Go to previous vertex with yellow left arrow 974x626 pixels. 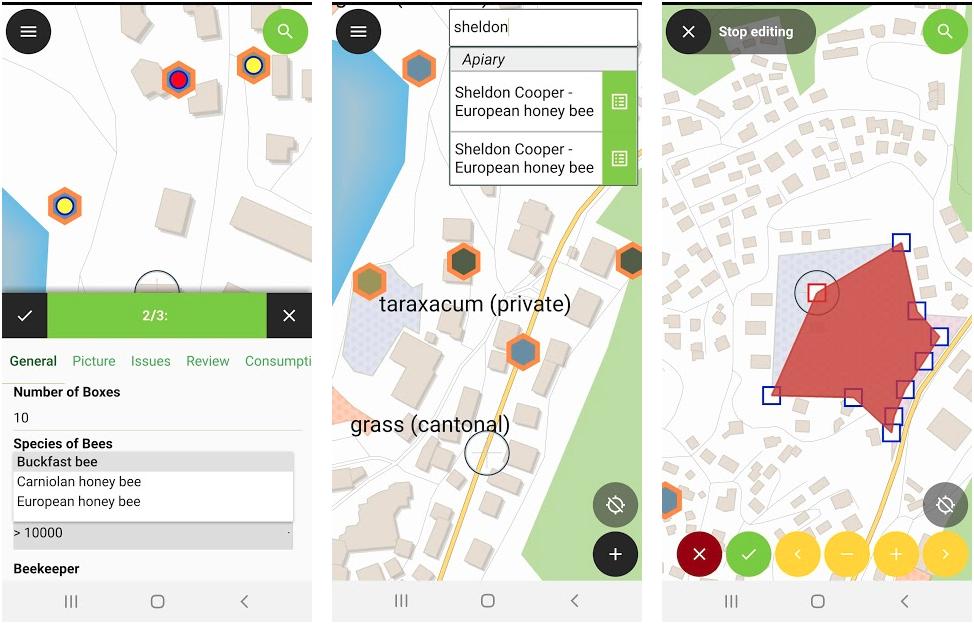[798, 554]
